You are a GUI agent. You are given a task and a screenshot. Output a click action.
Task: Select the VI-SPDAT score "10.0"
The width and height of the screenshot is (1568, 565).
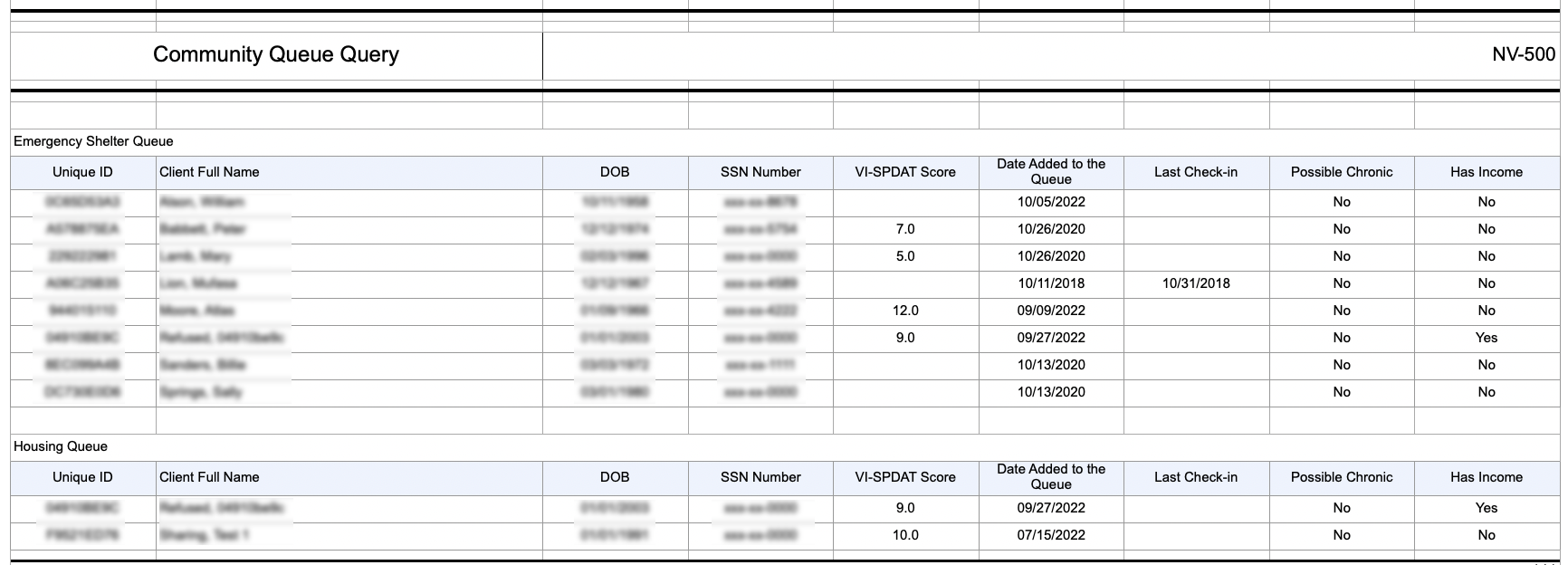coord(905,535)
